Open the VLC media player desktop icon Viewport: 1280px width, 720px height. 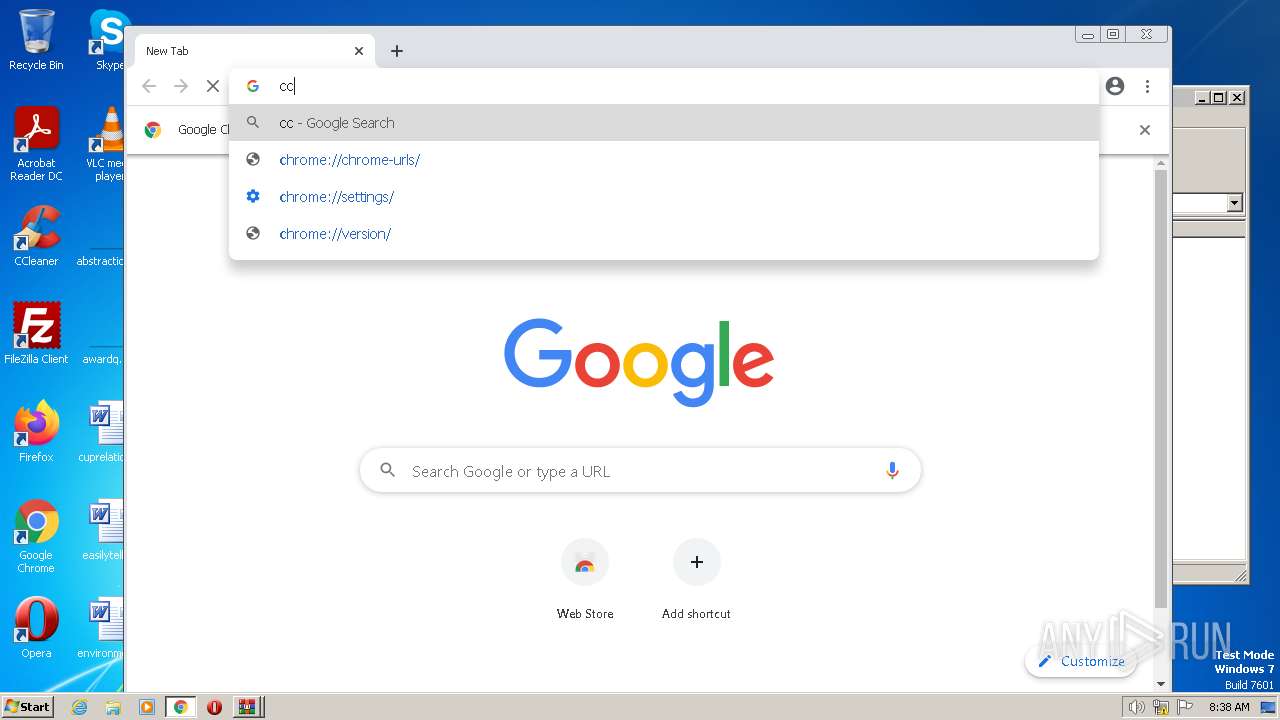pos(106,144)
